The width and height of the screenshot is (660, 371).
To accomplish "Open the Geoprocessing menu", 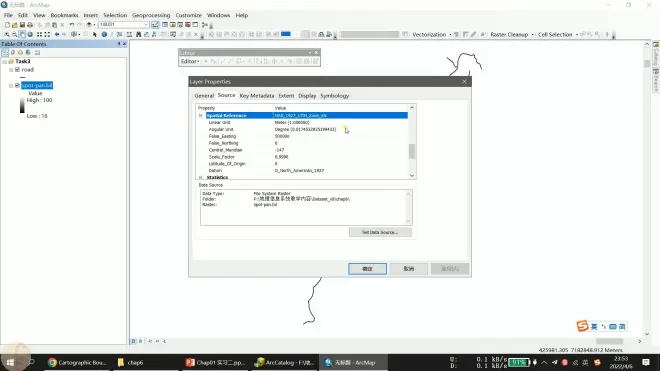I will pos(151,15).
